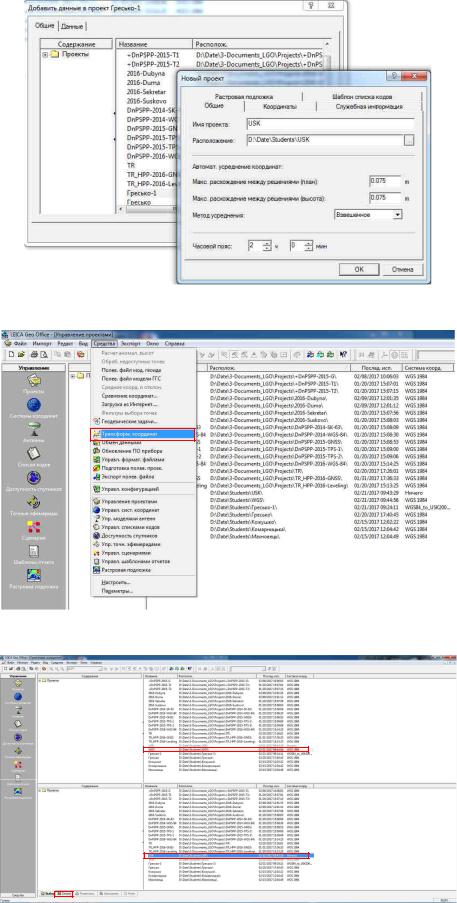Click the Расположение path field
Viewport: 457px width, 903px height.
324,139
